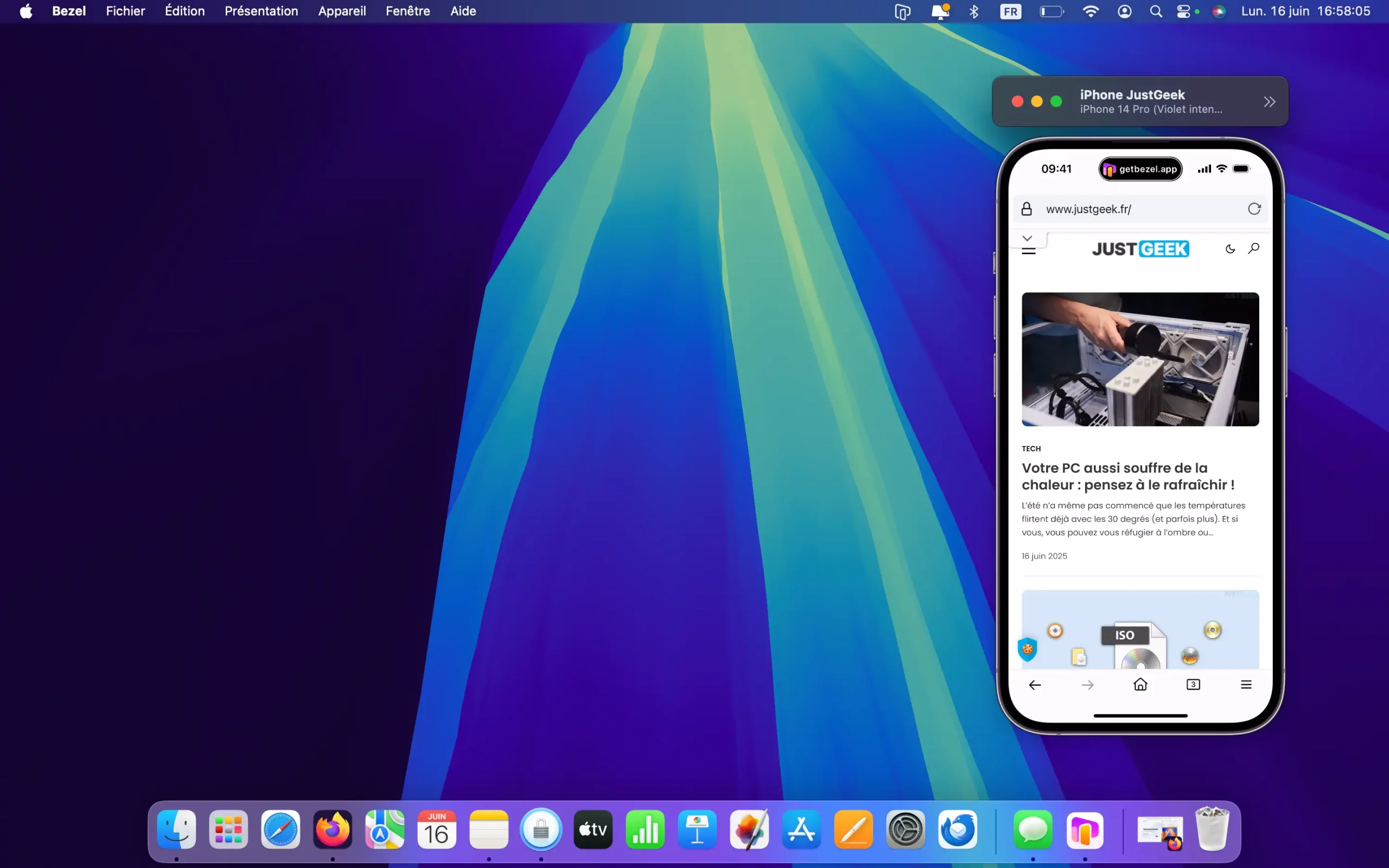Viewport: 1389px width, 868px height.
Task: Open Control Center in menu bar
Action: 1183,11
